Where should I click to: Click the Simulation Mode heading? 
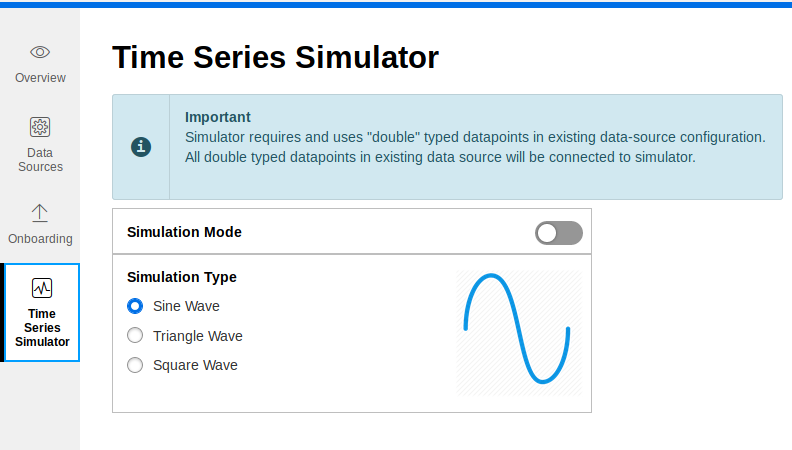184,232
